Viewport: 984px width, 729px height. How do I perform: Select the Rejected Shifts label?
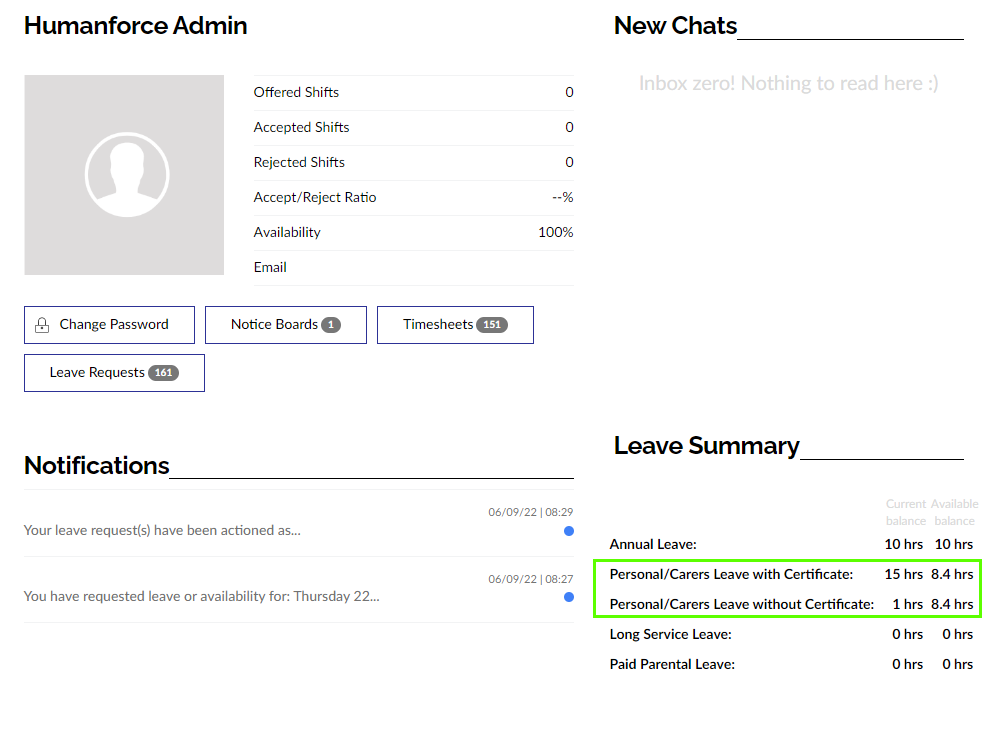(299, 163)
